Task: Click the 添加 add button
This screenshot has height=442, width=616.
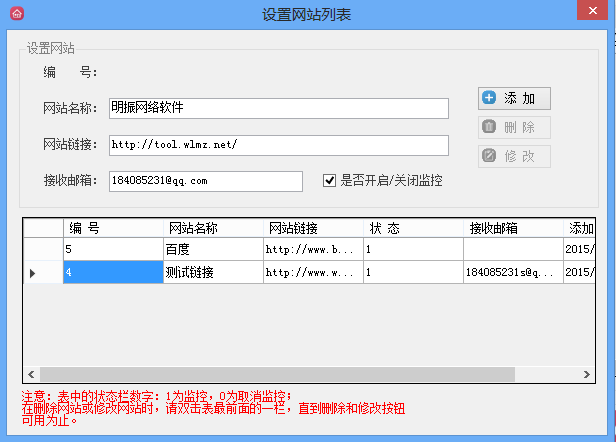Action: click(514, 98)
